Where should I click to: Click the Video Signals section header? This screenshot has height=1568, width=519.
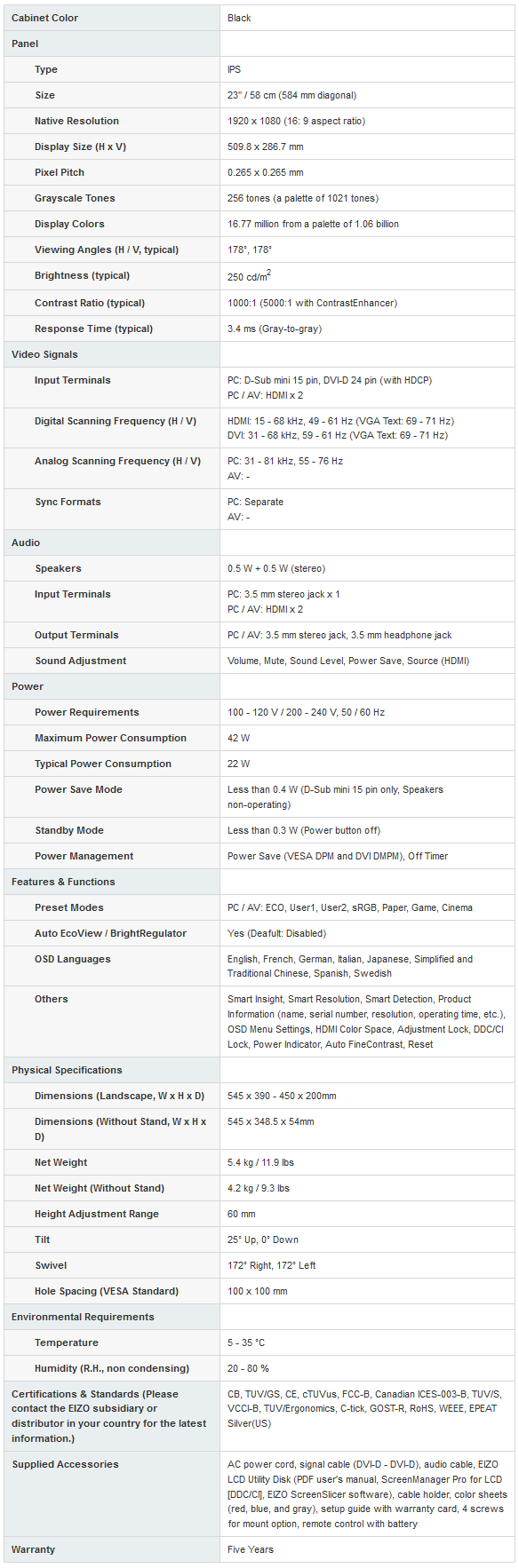point(44,354)
